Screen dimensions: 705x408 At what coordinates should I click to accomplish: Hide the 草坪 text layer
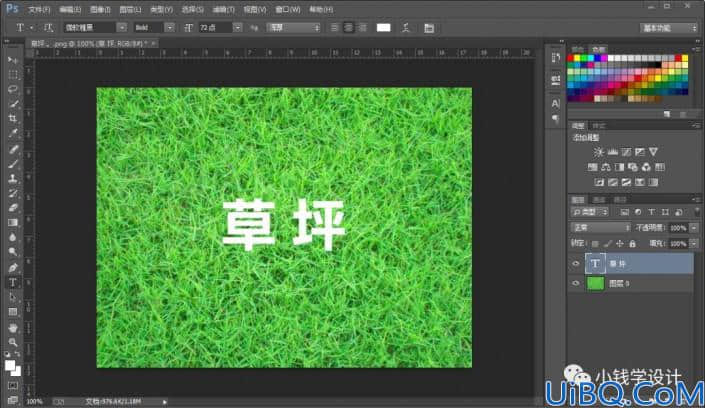pos(576,264)
